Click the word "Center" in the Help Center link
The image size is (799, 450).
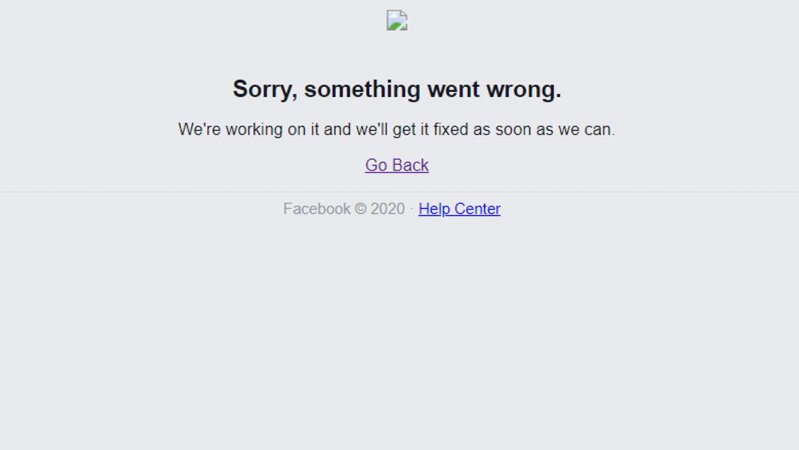tap(477, 209)
